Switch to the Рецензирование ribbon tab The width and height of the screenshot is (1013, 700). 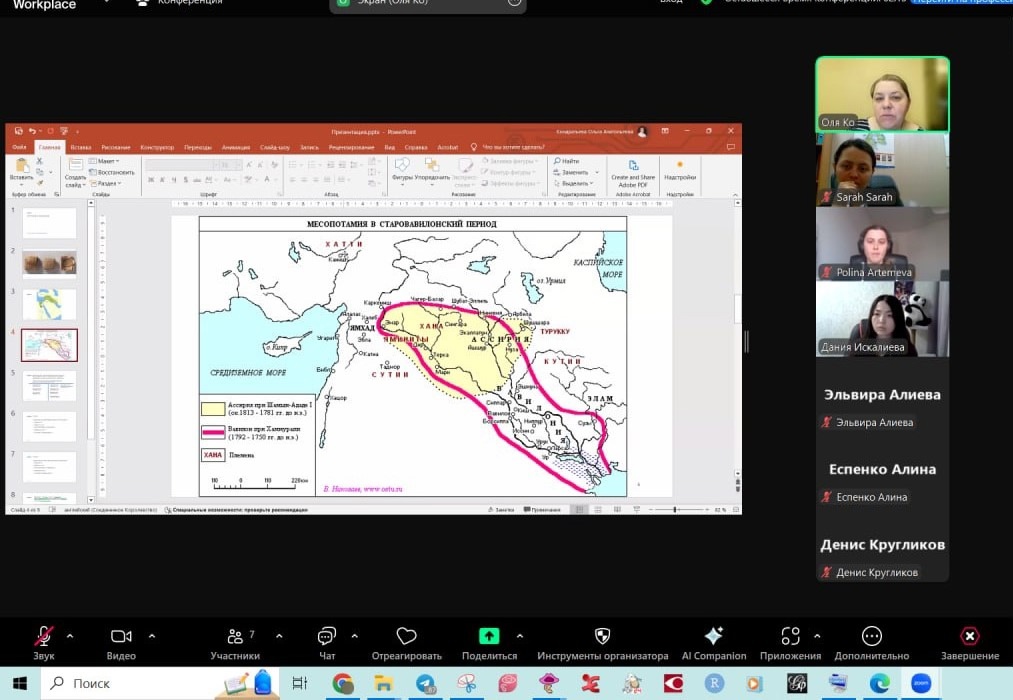tap(351, 147)
